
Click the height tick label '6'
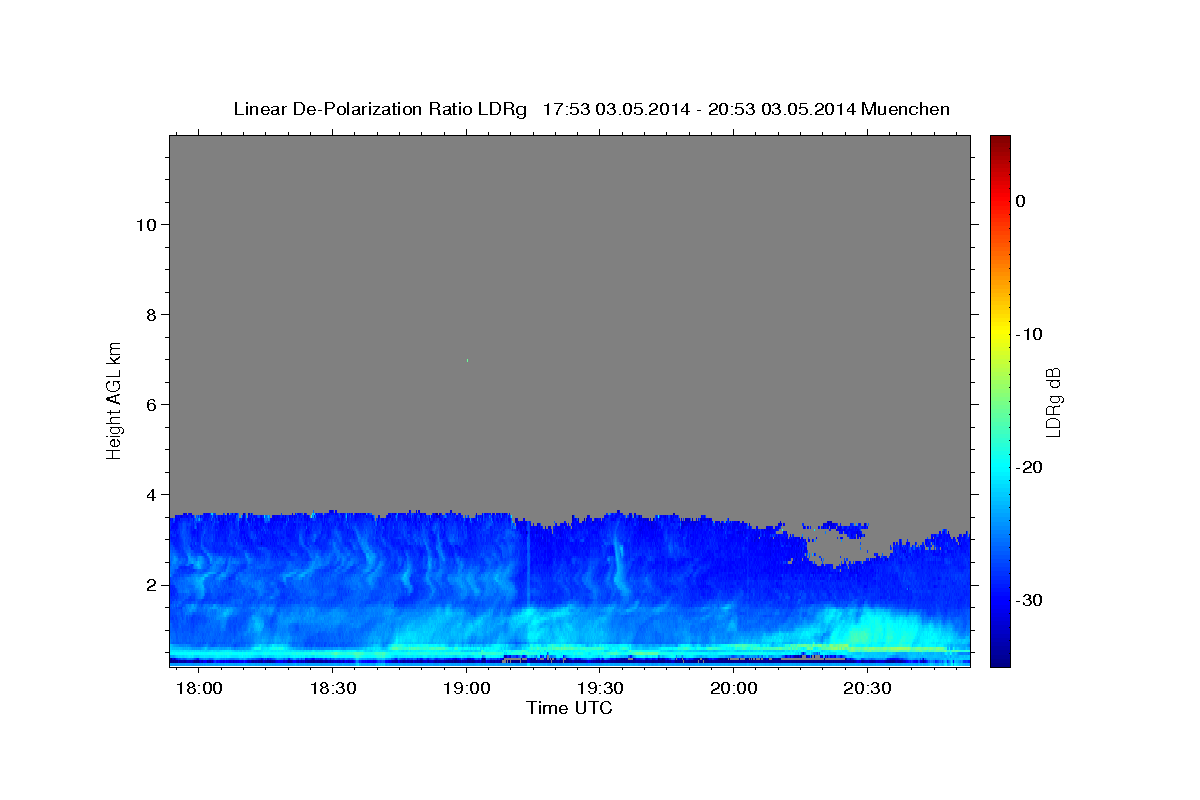tap(149, 404)
